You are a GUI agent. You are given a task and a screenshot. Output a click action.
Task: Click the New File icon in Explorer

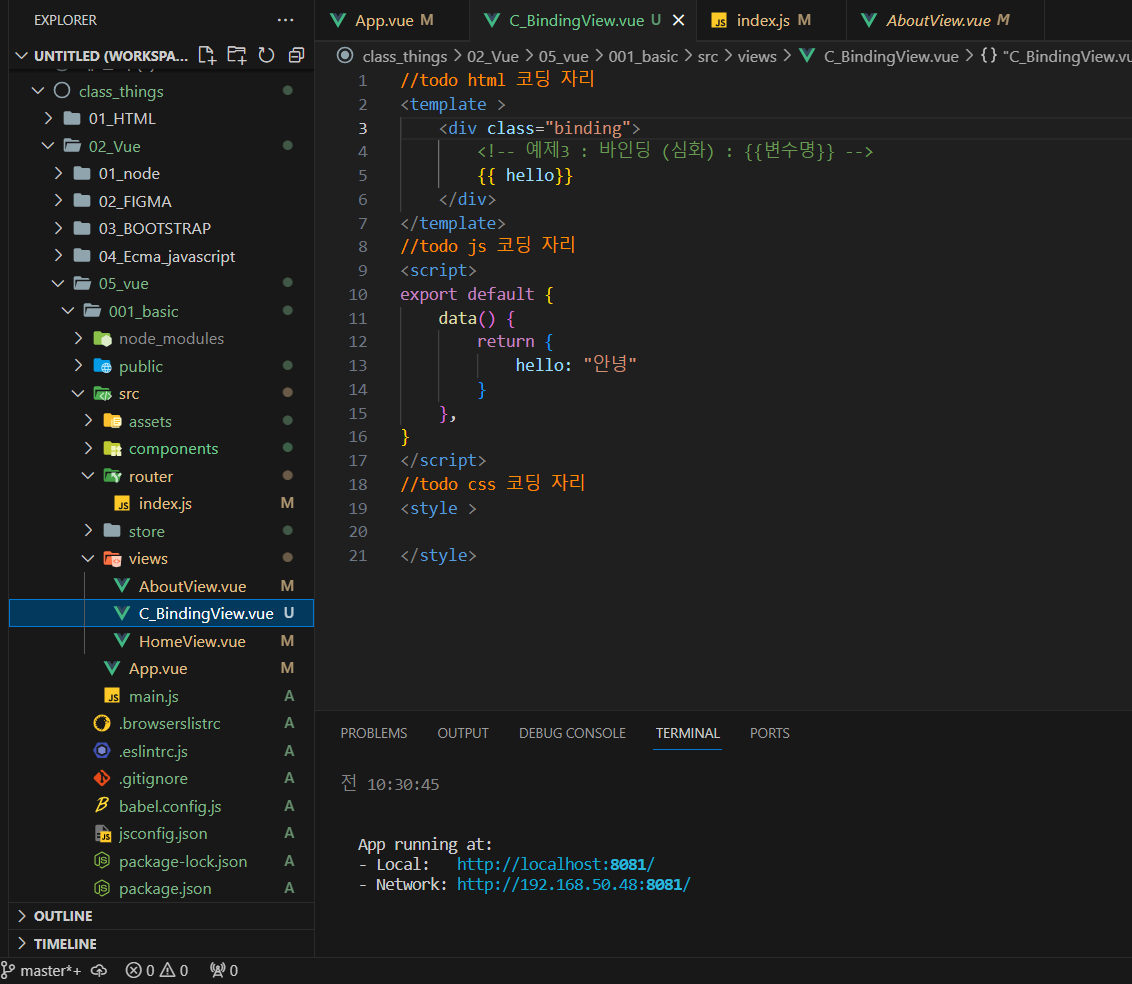(x=206, y=55)
